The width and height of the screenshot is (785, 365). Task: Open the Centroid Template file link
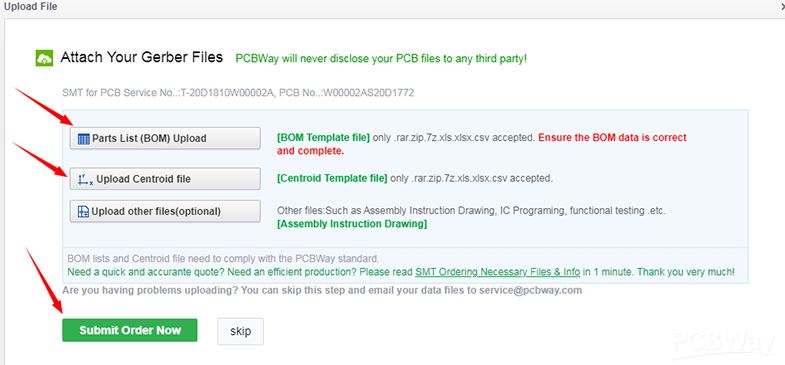point(332,178)
